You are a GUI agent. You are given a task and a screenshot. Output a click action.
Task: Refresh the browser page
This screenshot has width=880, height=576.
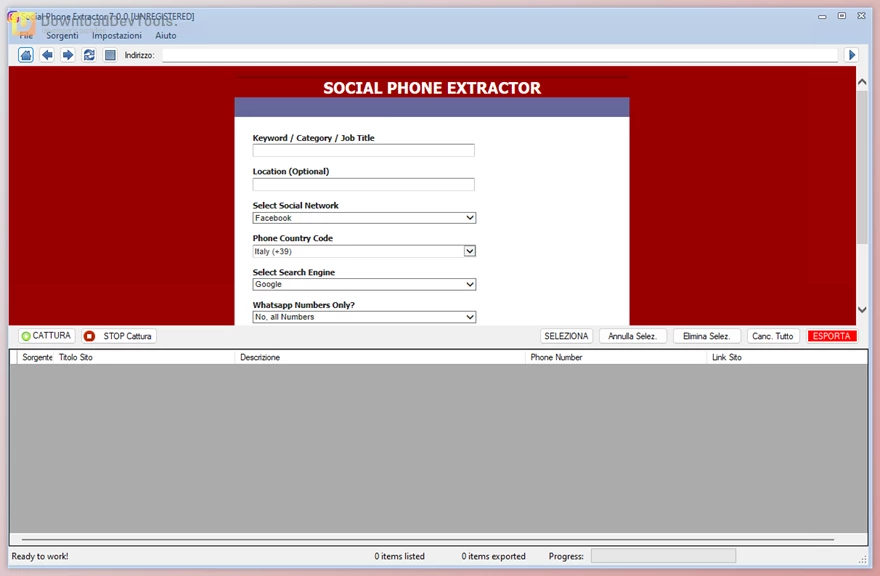pos(89,55)
